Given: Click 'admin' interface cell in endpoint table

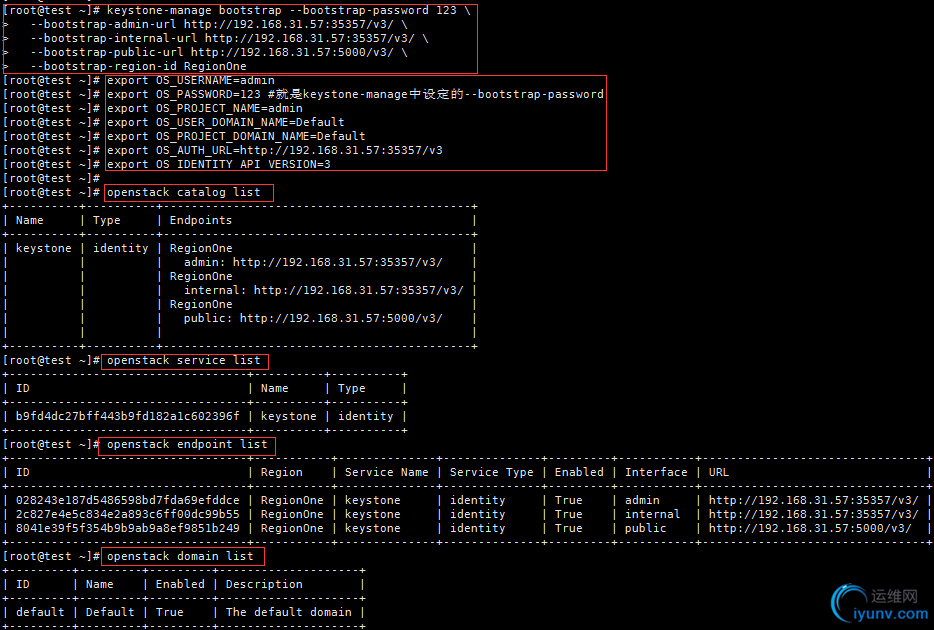Looking at the screenshot, I should pos(642,500).
